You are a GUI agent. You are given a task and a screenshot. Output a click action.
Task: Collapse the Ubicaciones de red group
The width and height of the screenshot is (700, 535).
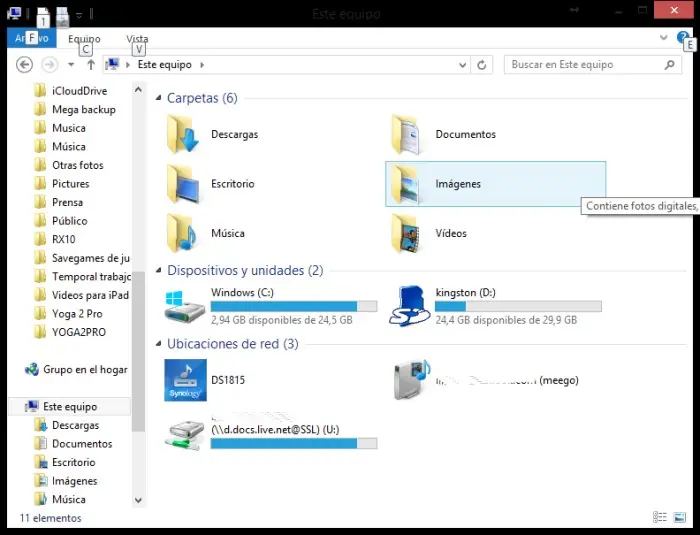click(x=158, y=343)
